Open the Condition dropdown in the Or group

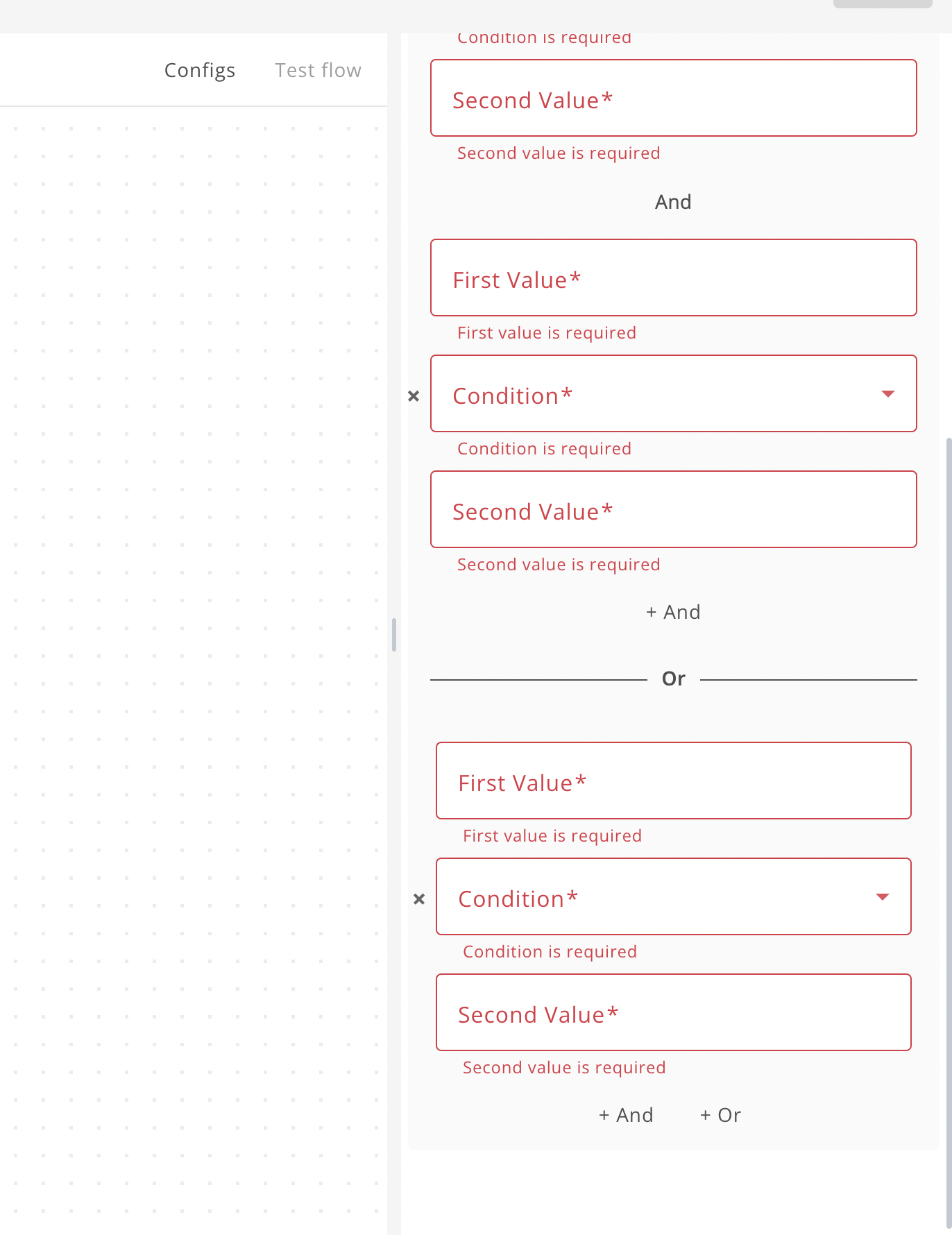click(x=673, y=896)
